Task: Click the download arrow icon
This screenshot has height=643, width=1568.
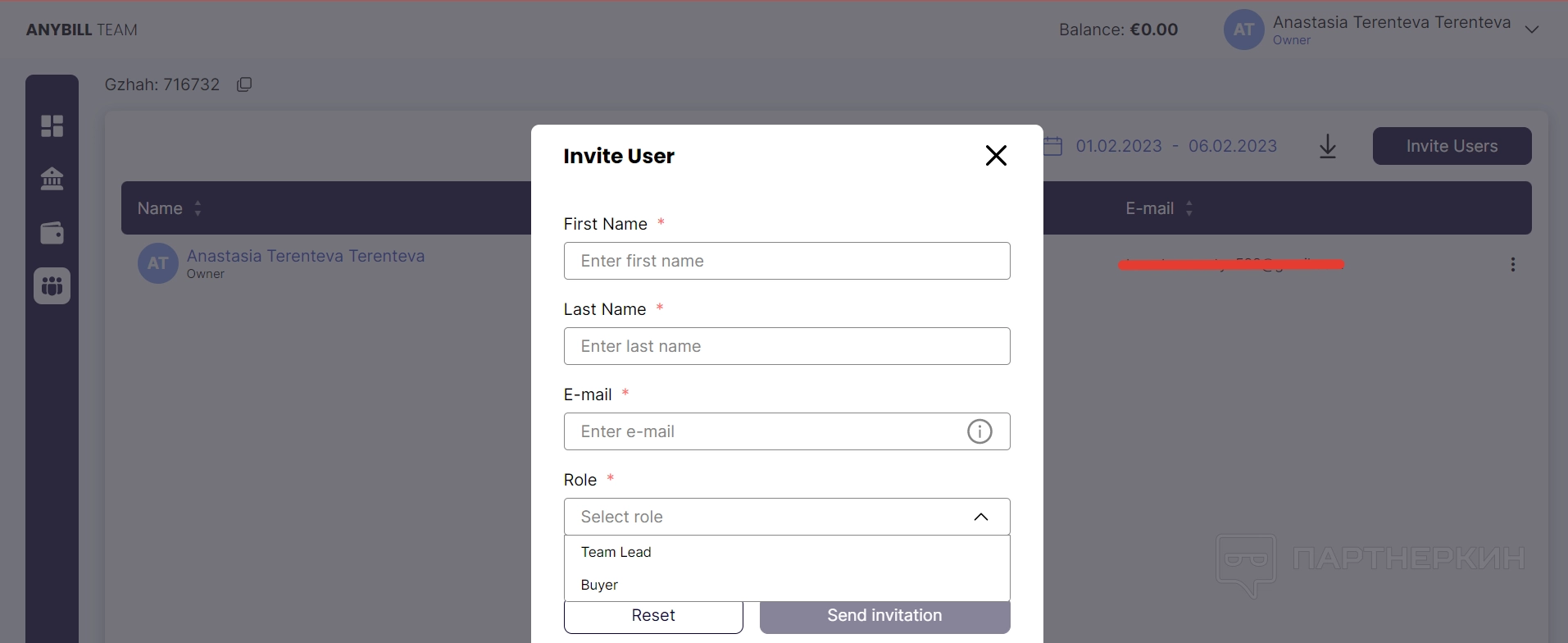Action: [x=1328, y=147]
